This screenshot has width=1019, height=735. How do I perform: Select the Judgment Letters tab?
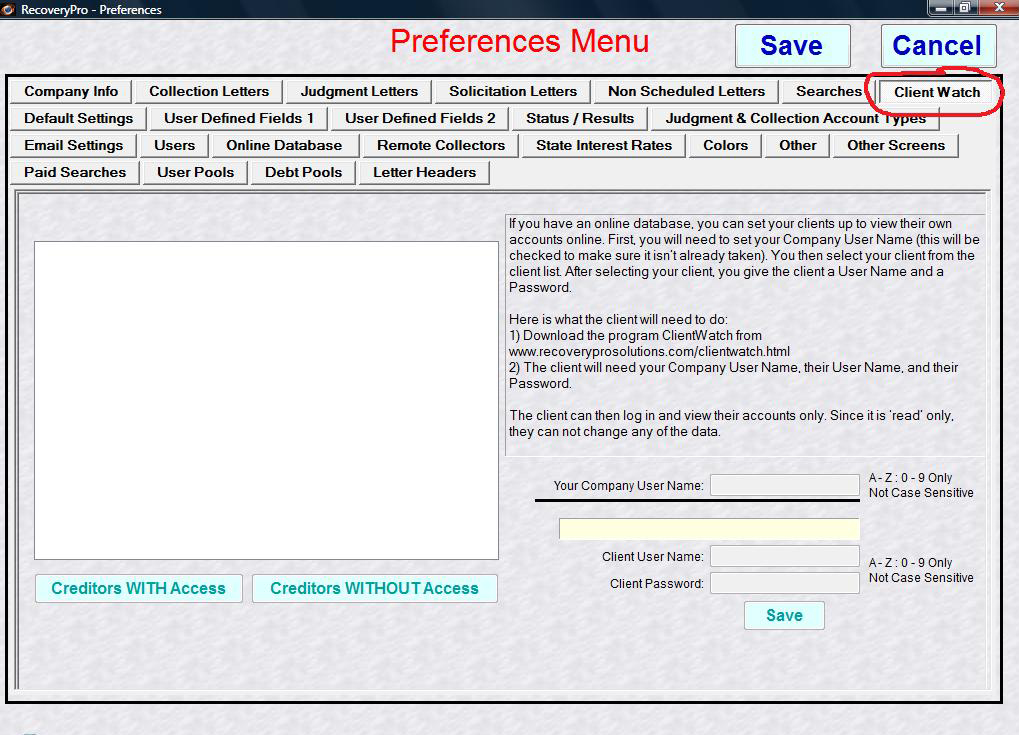(x=359, y=92)
